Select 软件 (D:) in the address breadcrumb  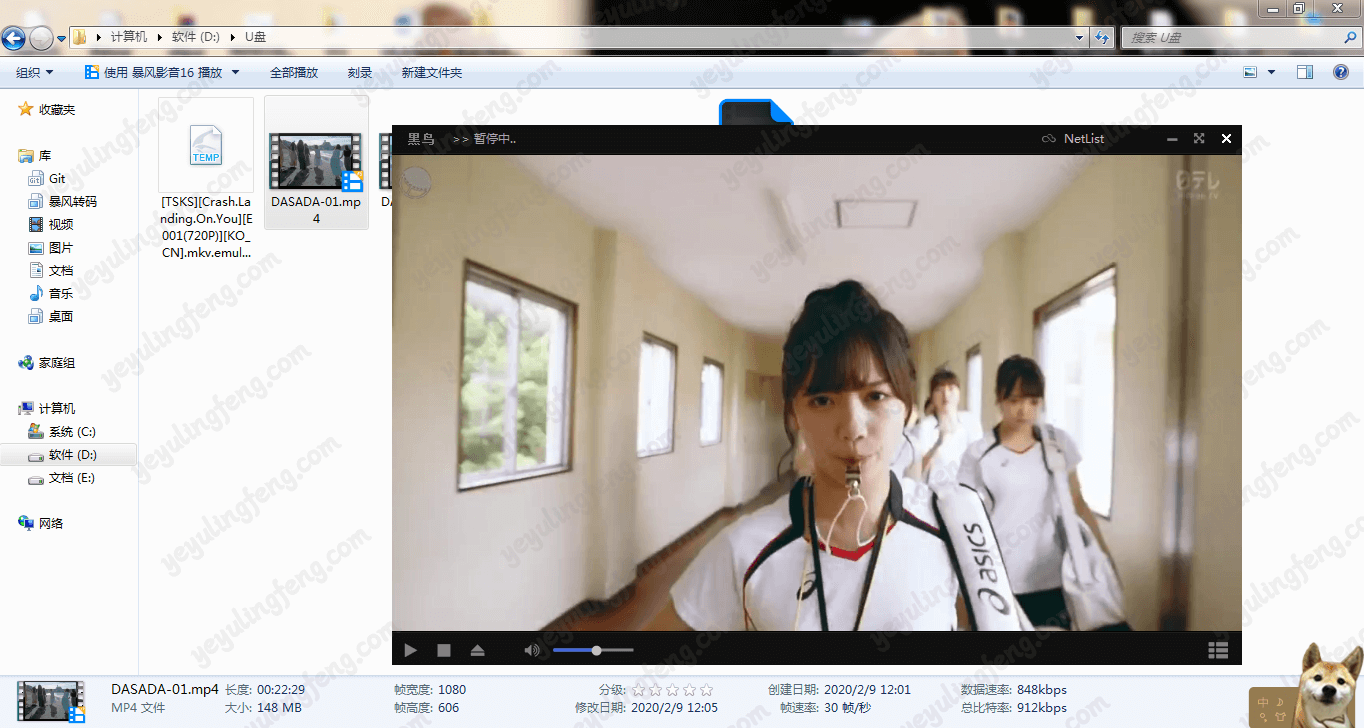click(195, 37)
